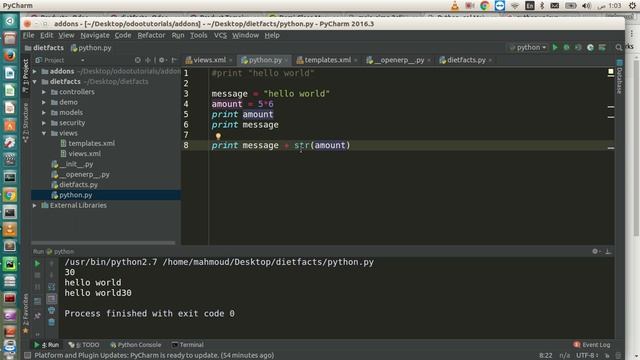Open Firefox from the Ubuntu launcher

tap(10, 55)
